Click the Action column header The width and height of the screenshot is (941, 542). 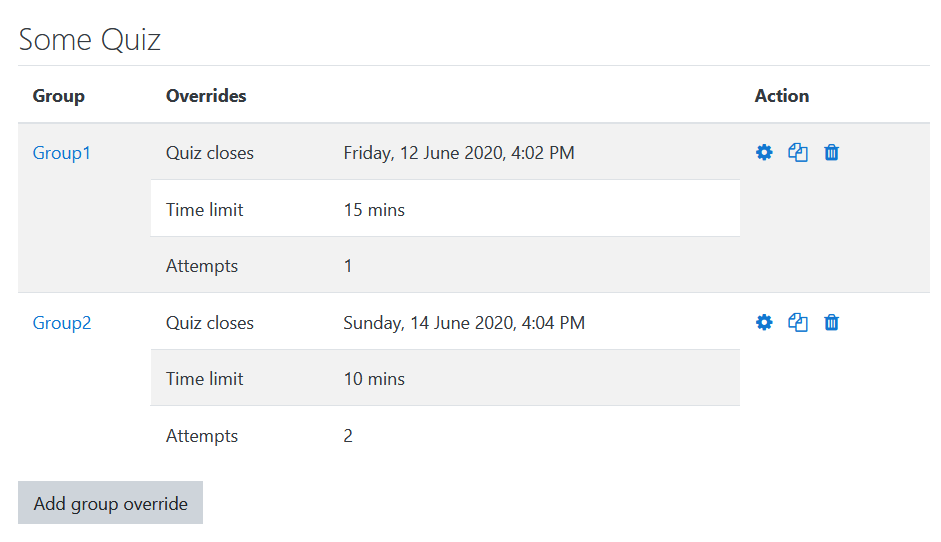[x=782, y=96]
